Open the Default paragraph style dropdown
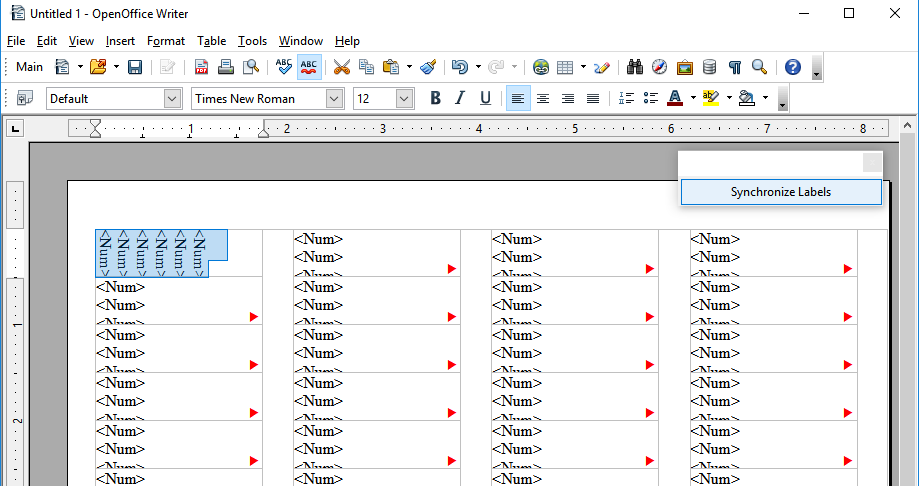 172,99
